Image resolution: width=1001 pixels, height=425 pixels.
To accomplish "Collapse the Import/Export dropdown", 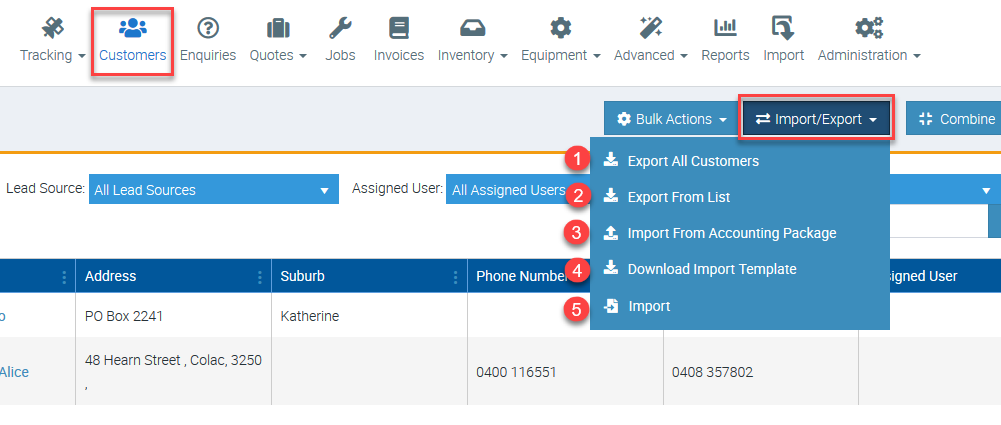I will [815, 119].
